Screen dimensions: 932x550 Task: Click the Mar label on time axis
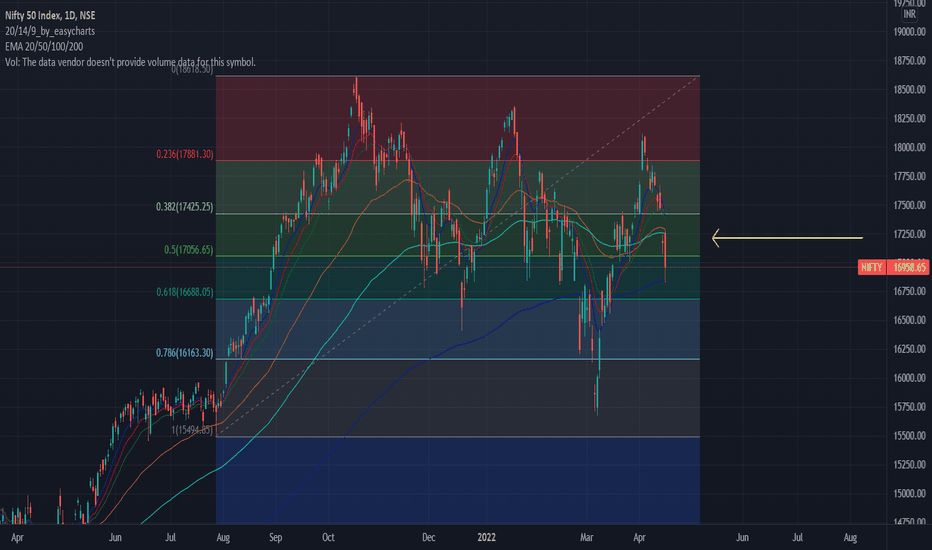[587, 537]
